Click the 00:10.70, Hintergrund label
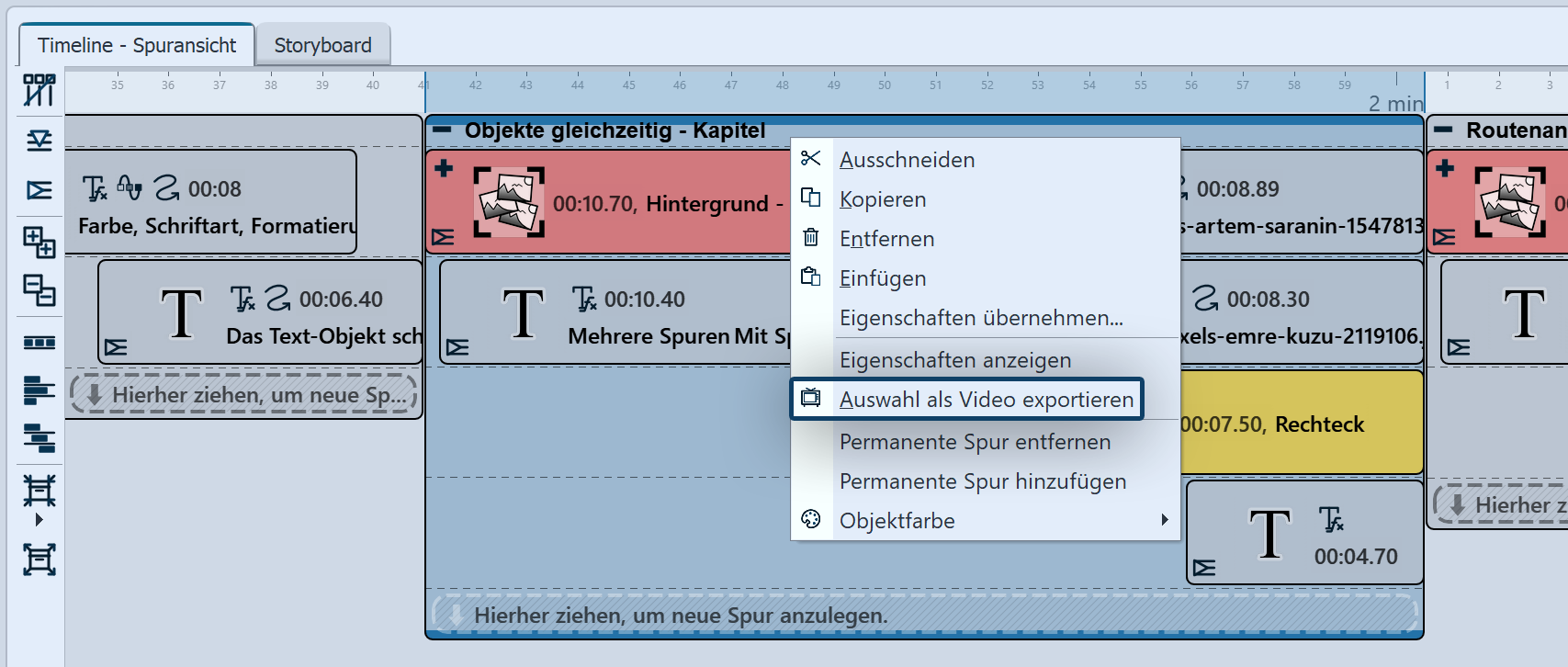This screenshot has width=1568, height=667. (x=668, y=203)
